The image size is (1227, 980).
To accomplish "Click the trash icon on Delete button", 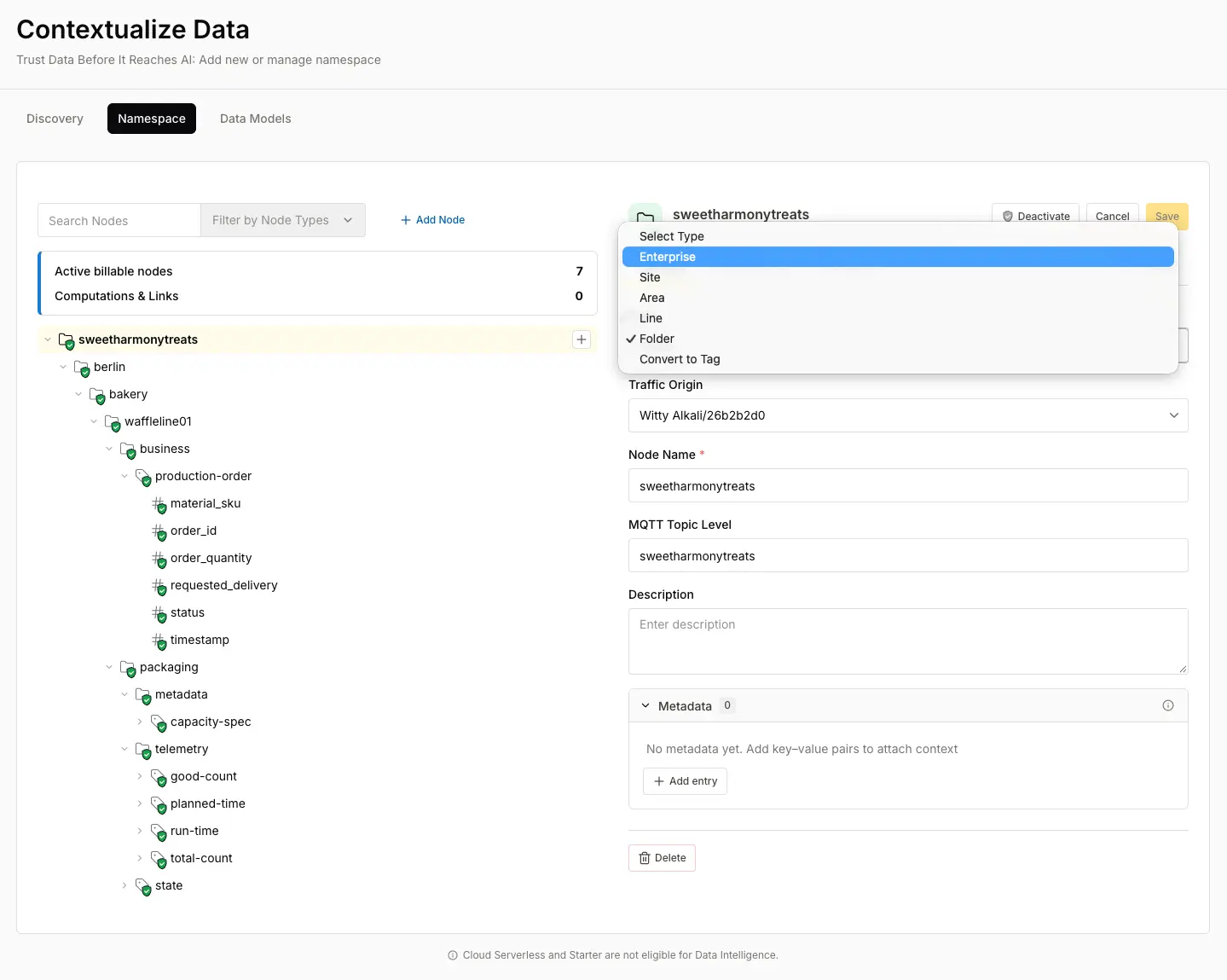I will (645, 858).
